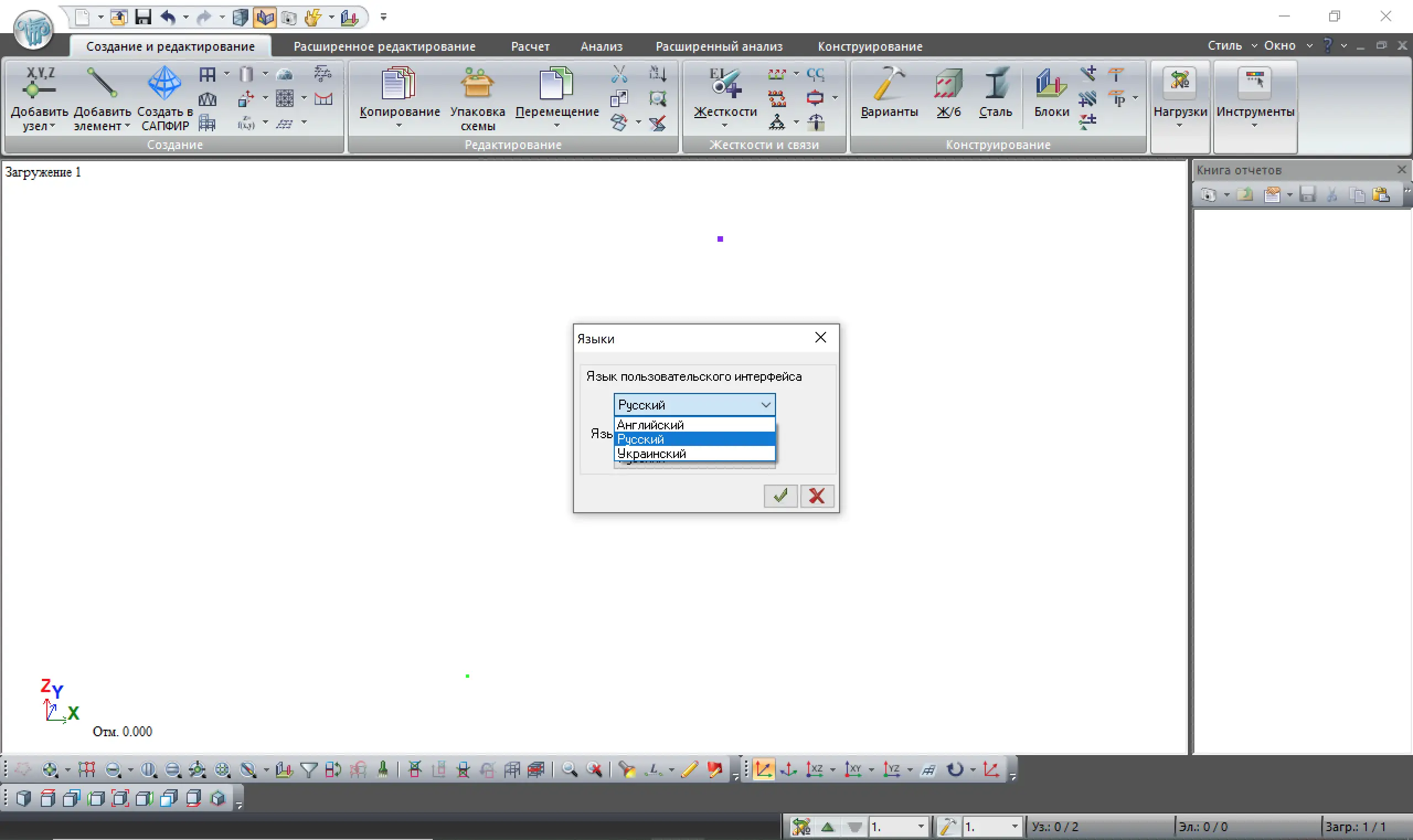Expand the Копирование dropdown arrow
This screenshot has width=1413, height=840.
pyautogui.click(x=399, y=126)
